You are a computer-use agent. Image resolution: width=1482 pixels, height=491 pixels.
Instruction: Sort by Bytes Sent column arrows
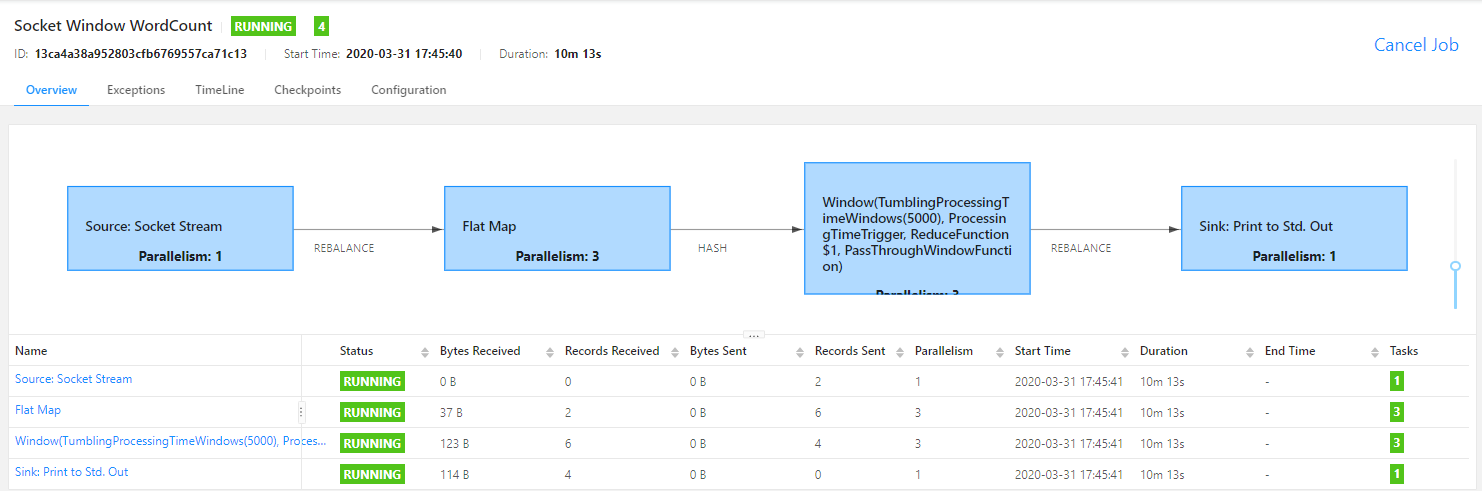799,352
